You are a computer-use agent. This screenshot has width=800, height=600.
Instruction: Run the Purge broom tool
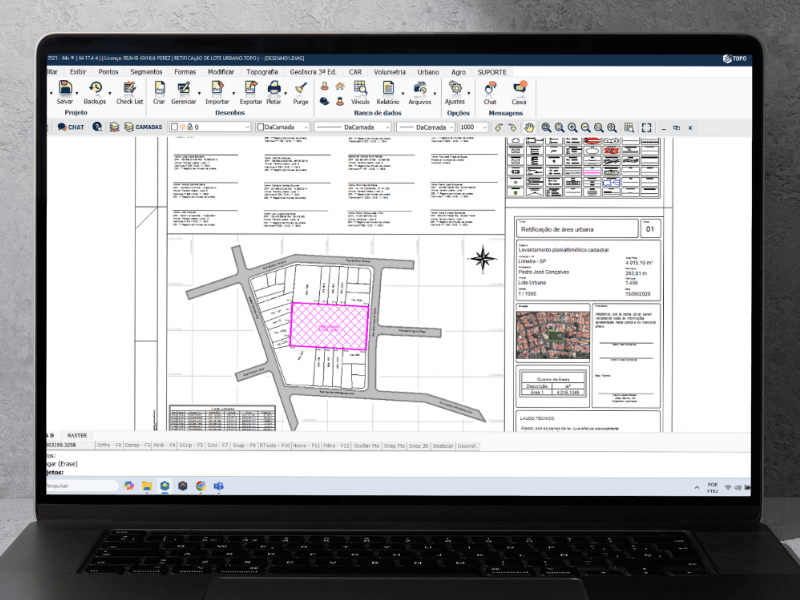click(x=300, y=89)
